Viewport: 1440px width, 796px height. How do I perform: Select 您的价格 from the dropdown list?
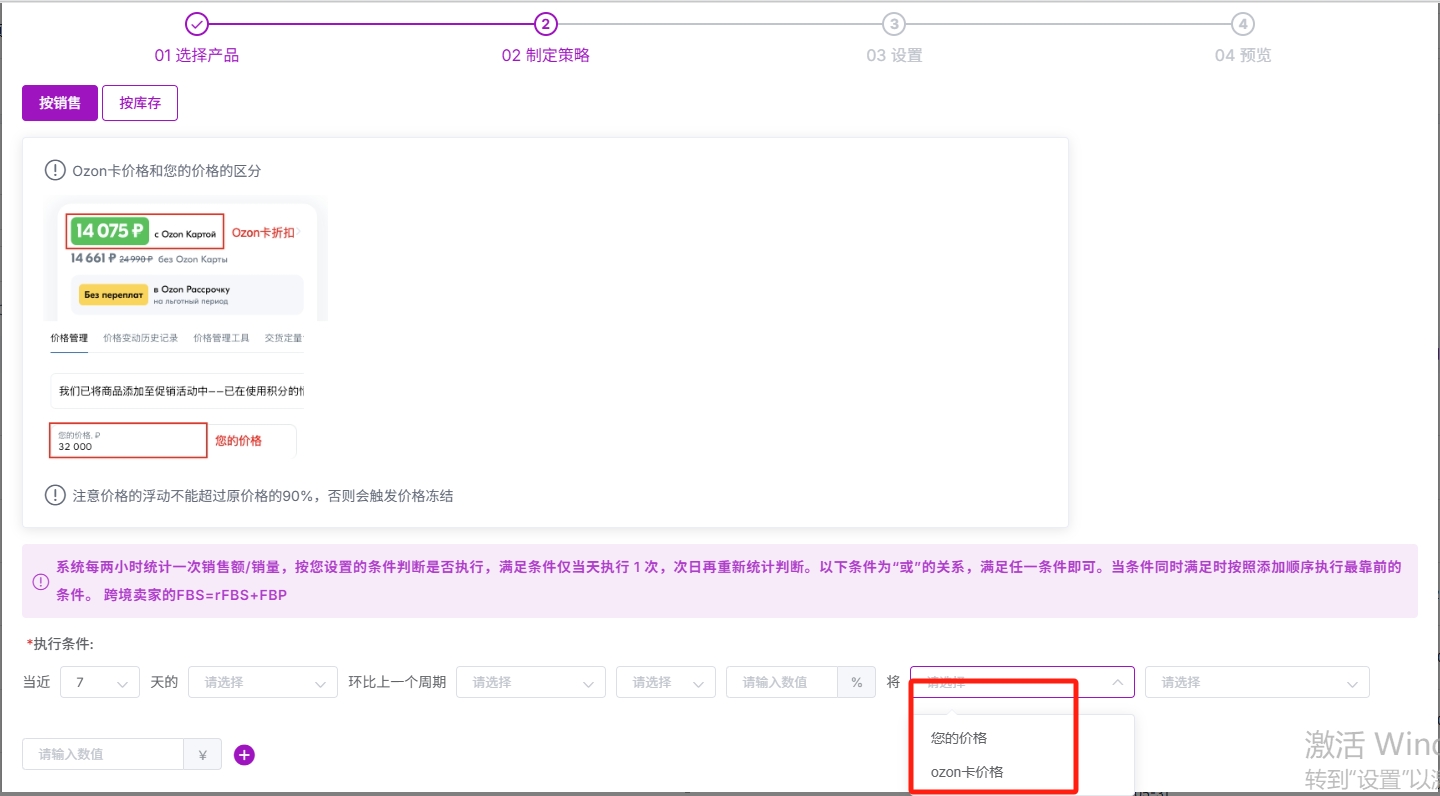pyautogui.click(x=959, y=738)
